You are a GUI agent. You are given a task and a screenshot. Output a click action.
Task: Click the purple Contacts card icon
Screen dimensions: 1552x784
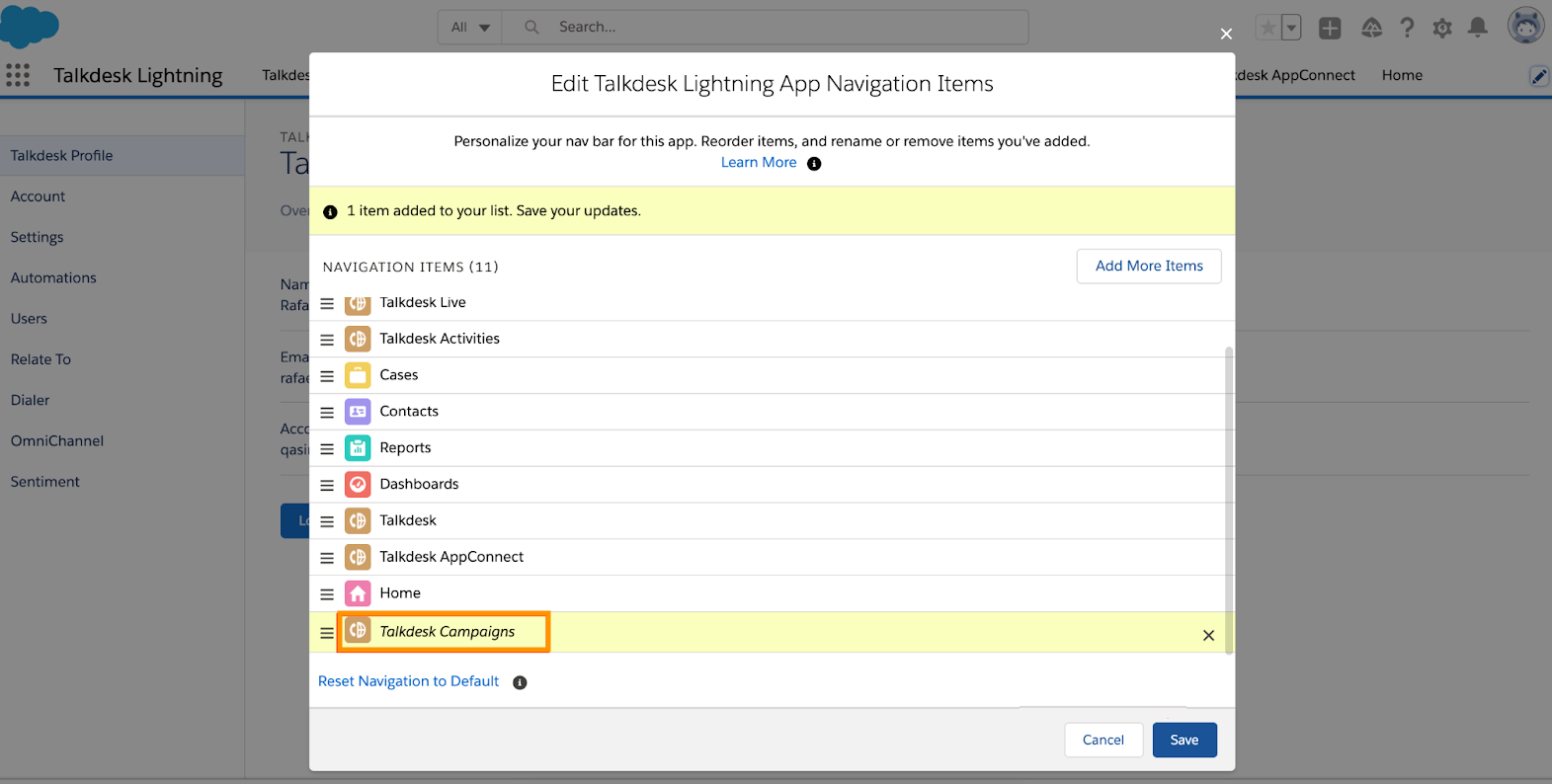[358, 412]
